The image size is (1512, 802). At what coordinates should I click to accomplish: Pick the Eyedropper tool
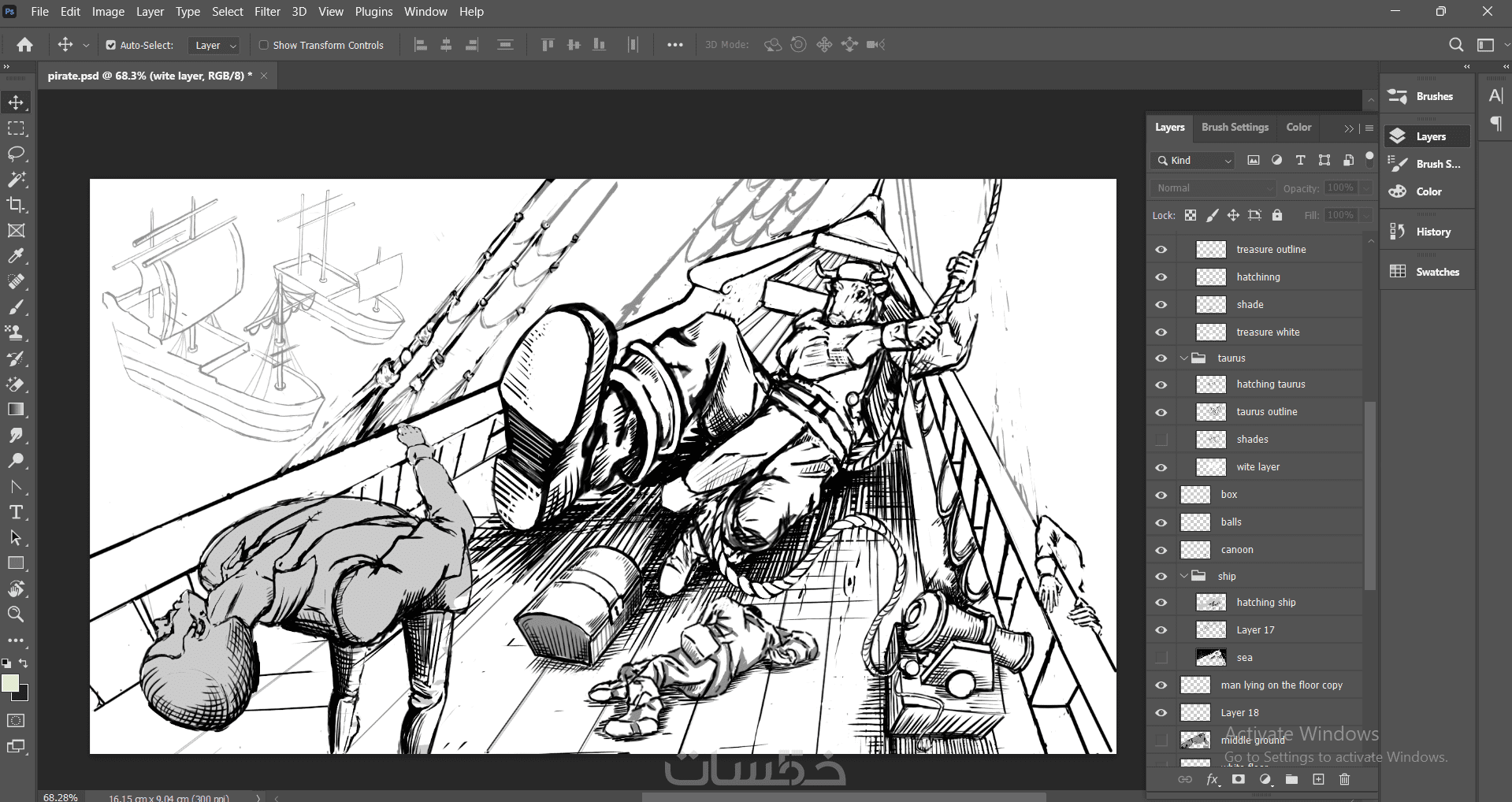[16, 256]
